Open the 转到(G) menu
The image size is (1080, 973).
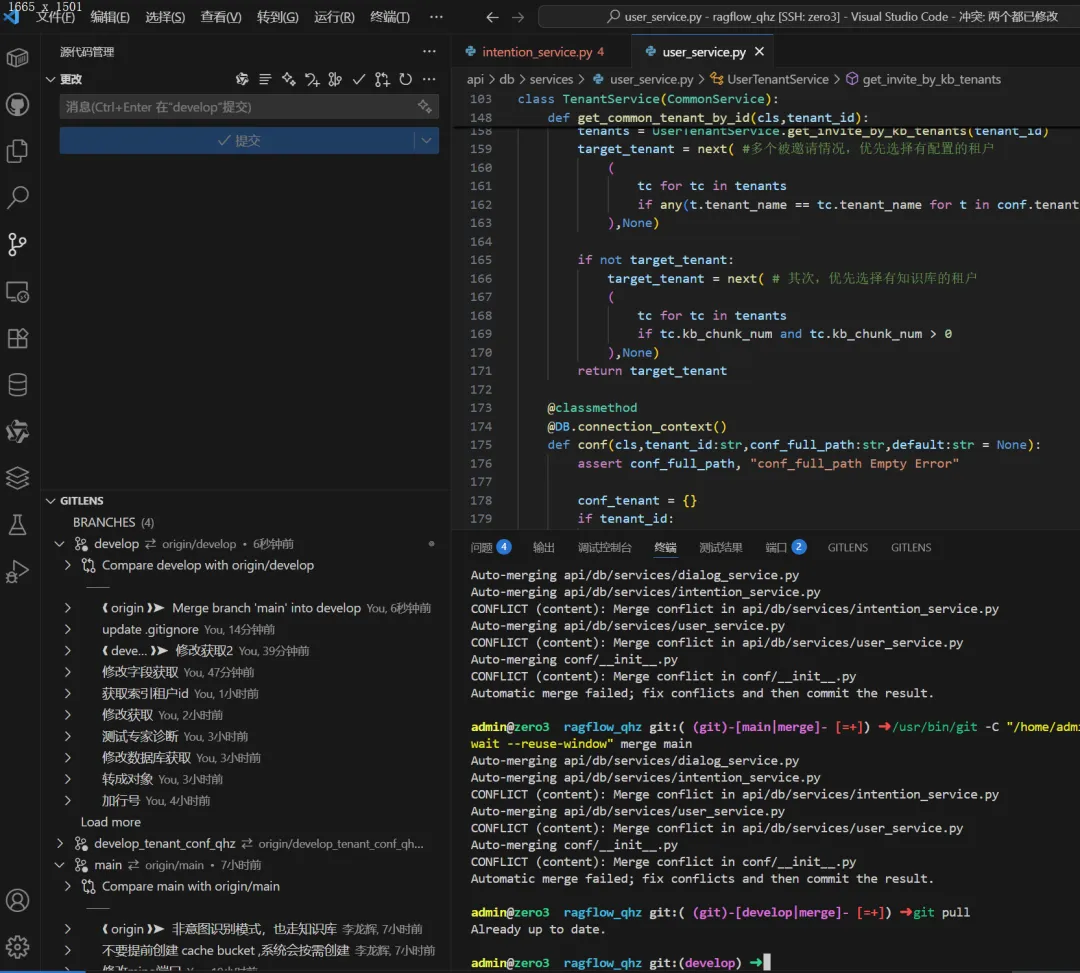click(x=278, y=17)
